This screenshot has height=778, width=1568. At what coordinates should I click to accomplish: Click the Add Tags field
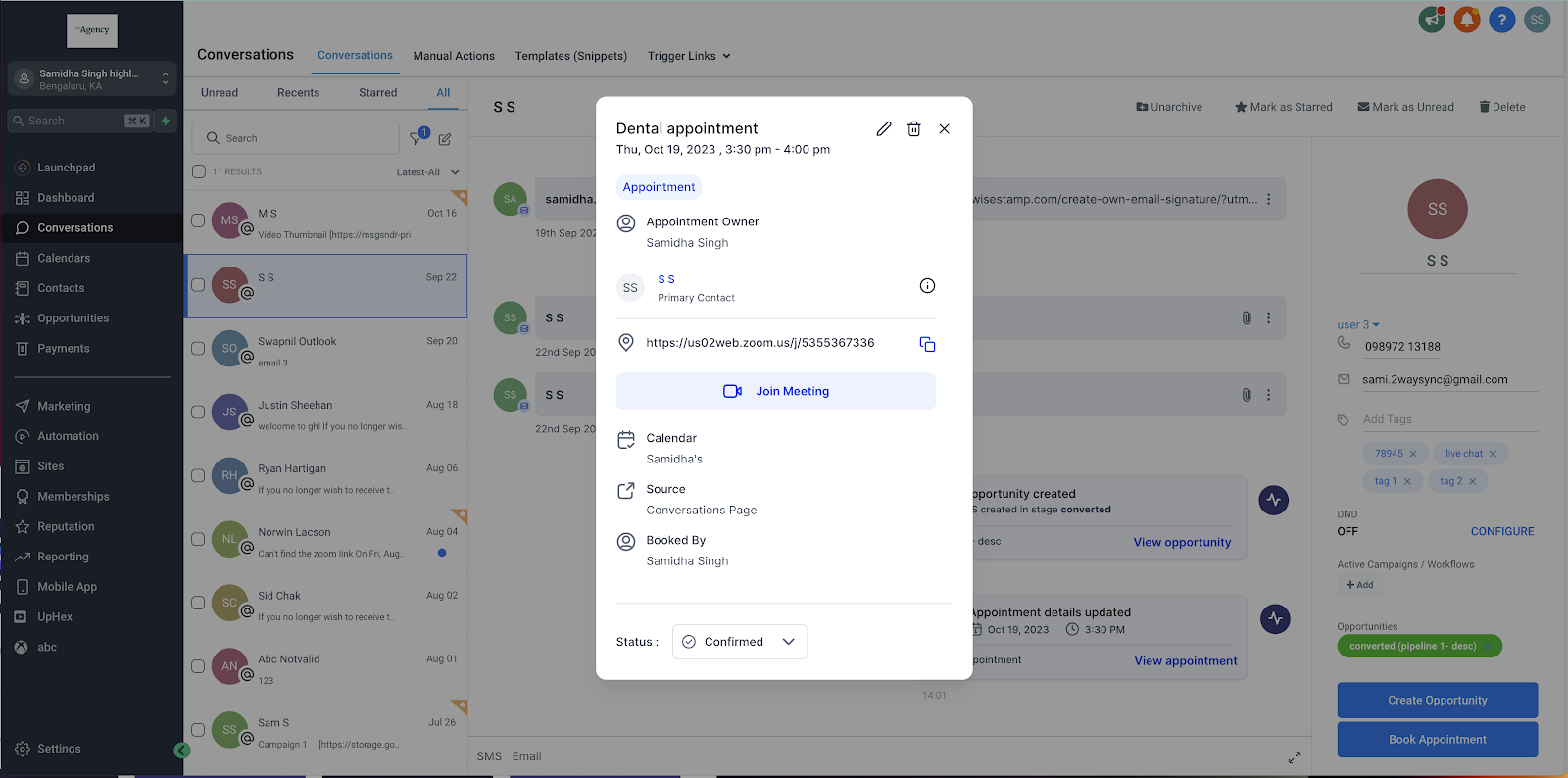point(1449,419)
